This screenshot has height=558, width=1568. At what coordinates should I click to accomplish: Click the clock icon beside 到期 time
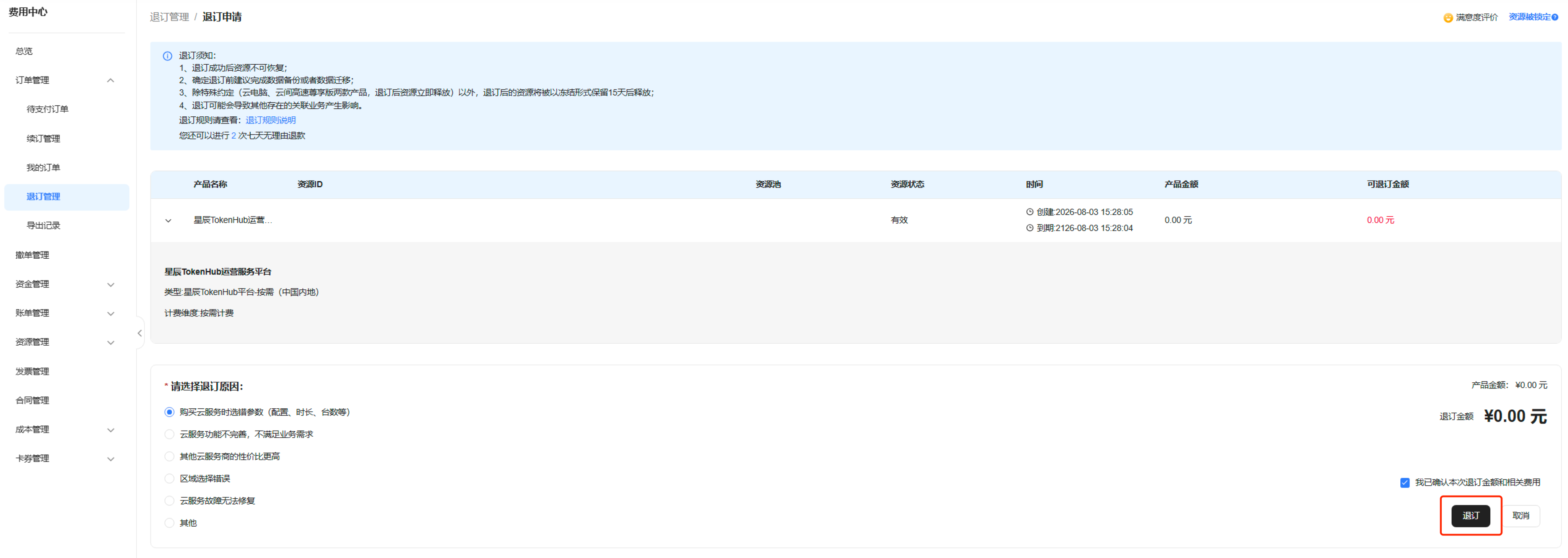1030,228
